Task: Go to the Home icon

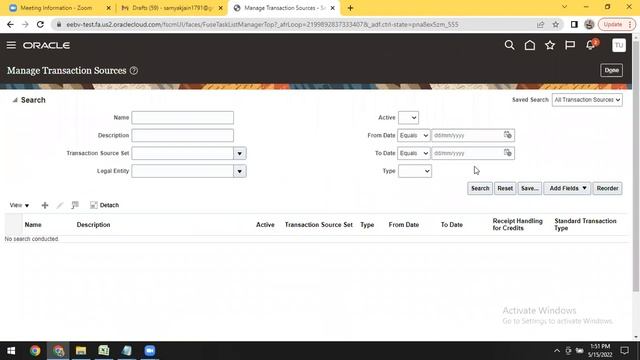Action: pyautogui.click(x=530, y=45)
